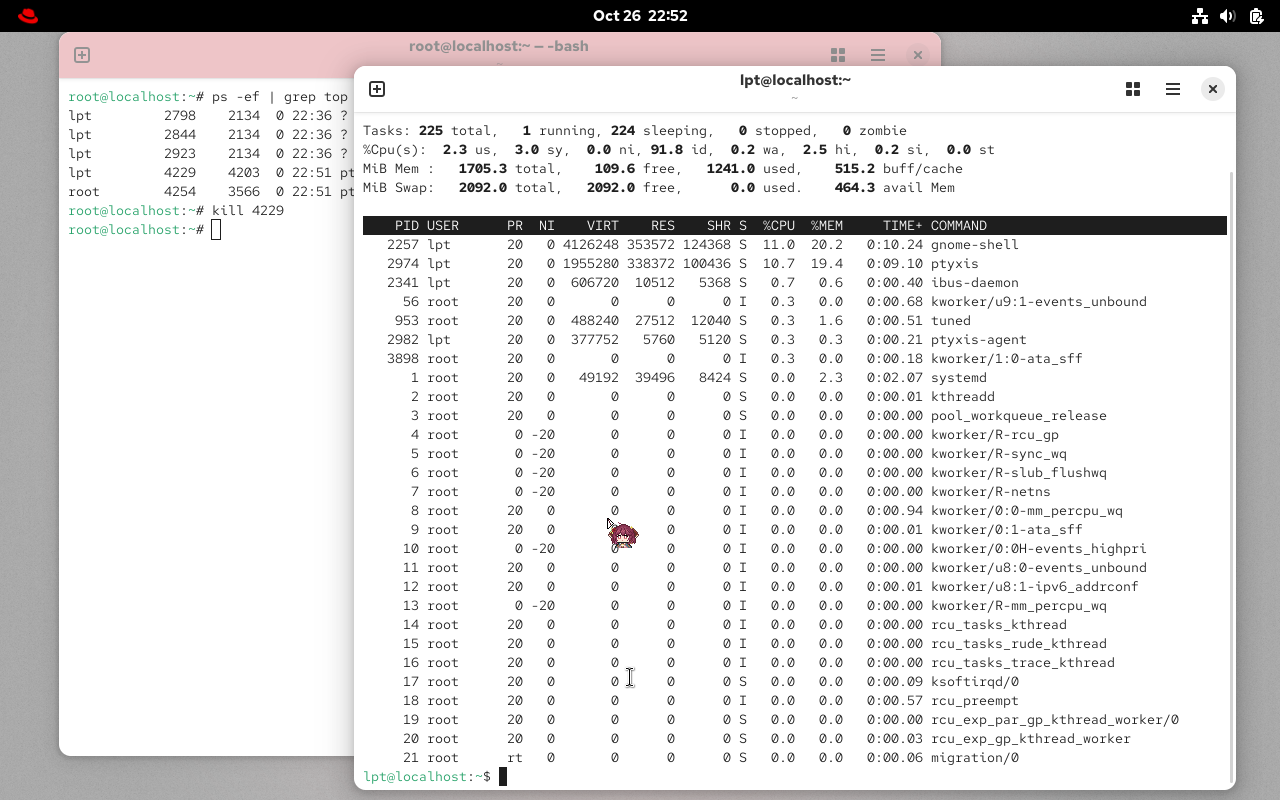Image resolution: width=1280 pixels, height=800 pixels.
Task: Click the wired network icon in the system tray
Action: 1200,15
